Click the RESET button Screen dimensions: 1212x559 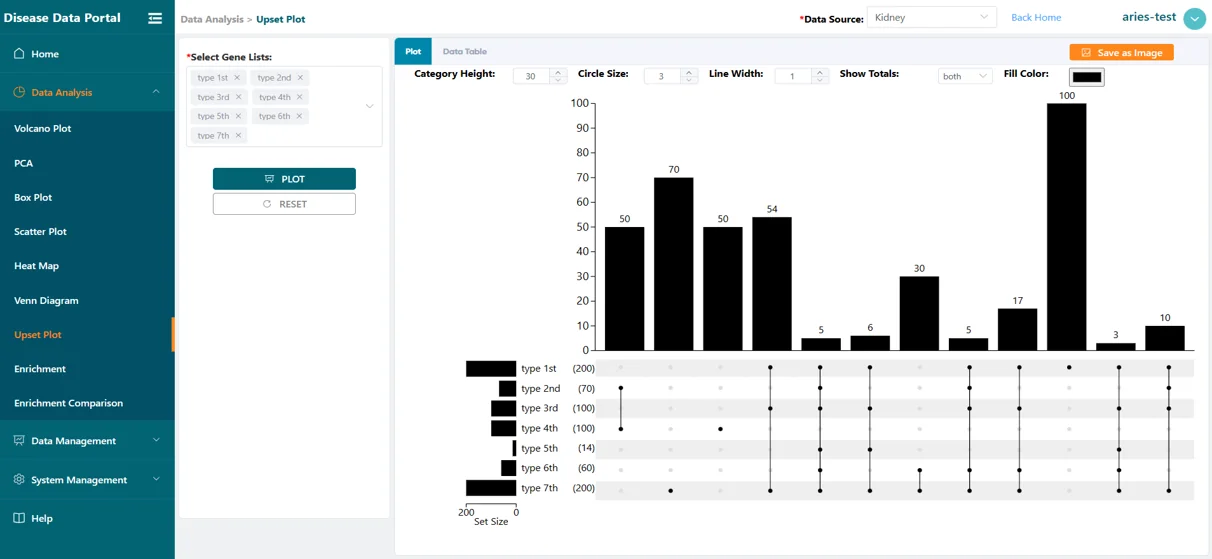284,204
